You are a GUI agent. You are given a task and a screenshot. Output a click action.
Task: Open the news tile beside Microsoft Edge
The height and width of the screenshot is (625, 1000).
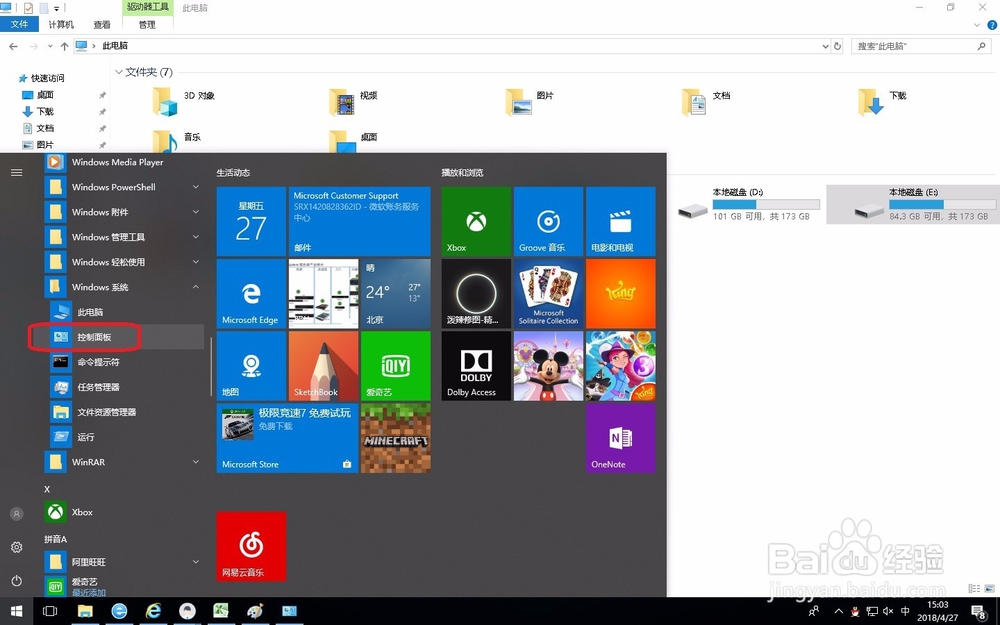(323, 293)
